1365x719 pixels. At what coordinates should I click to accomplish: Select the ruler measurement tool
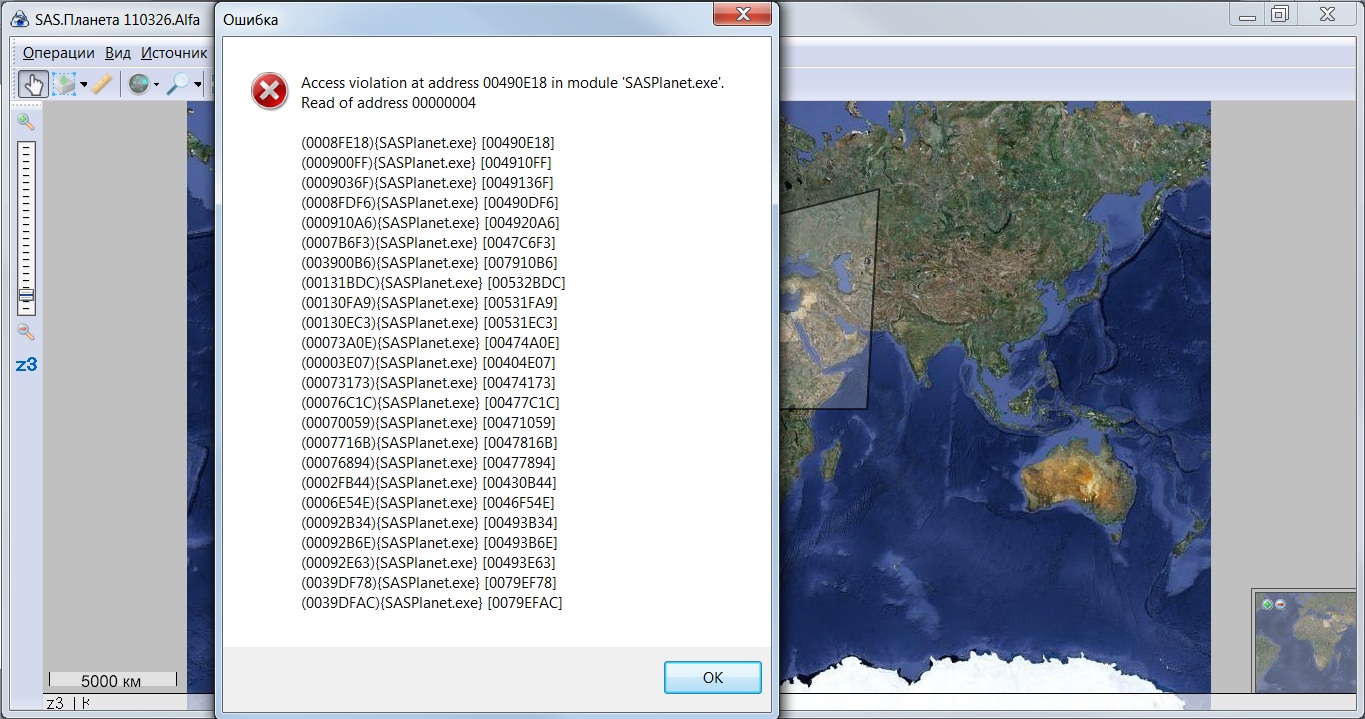click(101, 85)
